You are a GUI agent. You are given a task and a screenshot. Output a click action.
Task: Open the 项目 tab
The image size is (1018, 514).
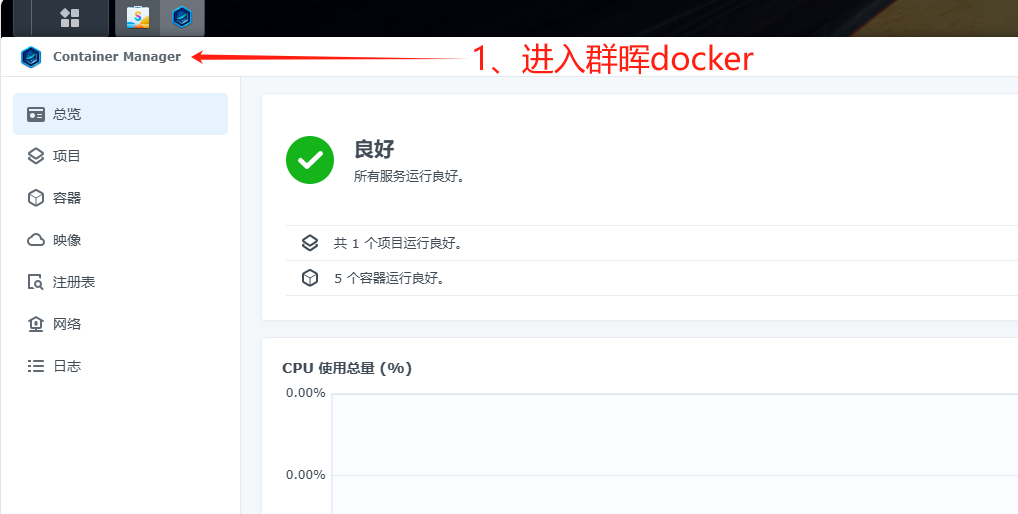click(x=120, y=156)
